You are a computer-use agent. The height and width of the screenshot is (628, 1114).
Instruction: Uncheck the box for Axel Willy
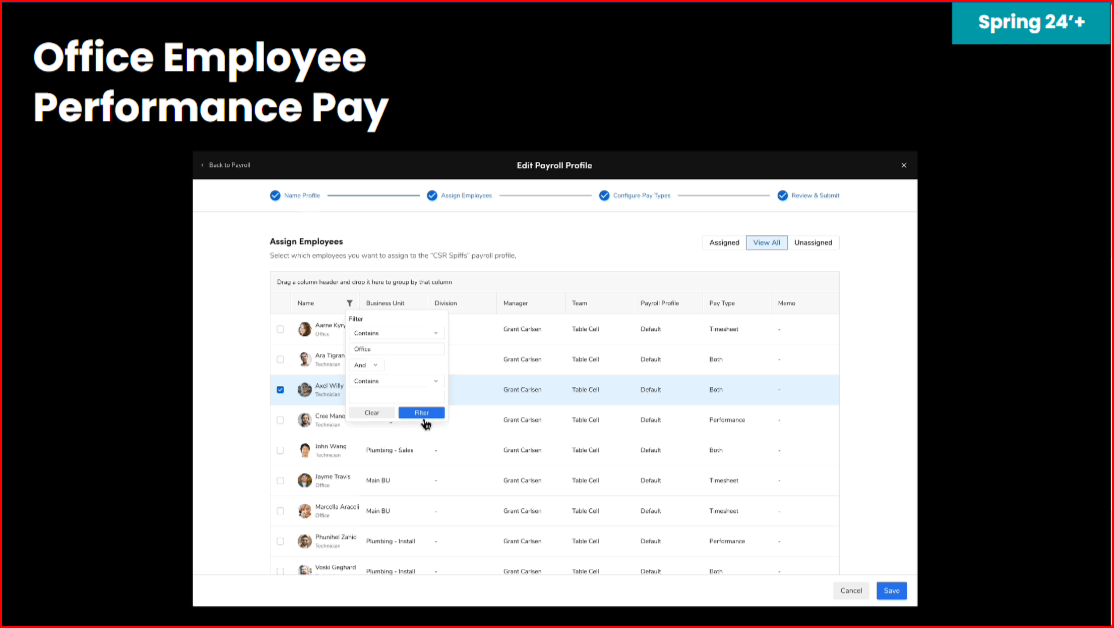280,389
